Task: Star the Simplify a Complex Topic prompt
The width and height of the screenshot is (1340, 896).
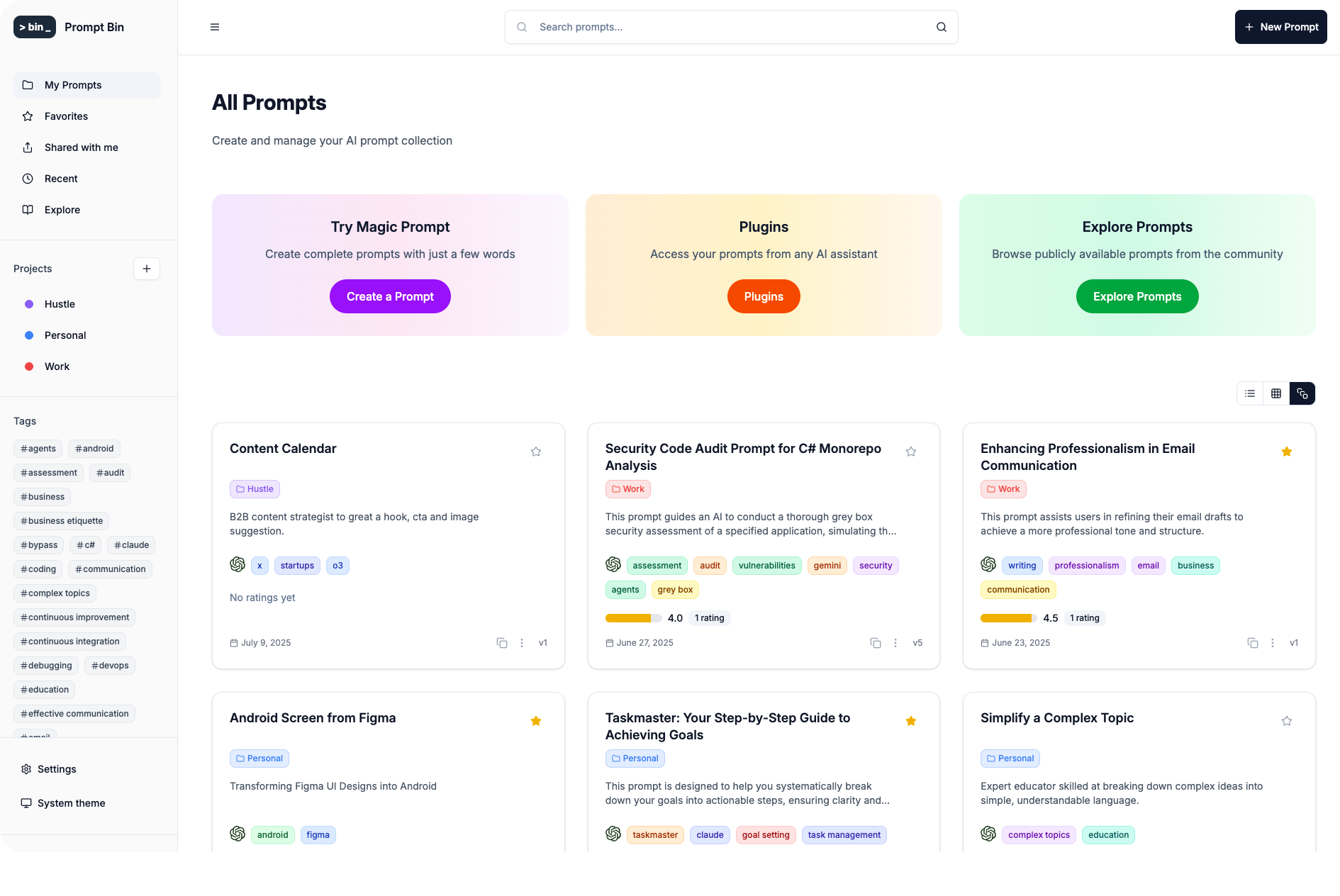Action: 1287,721
